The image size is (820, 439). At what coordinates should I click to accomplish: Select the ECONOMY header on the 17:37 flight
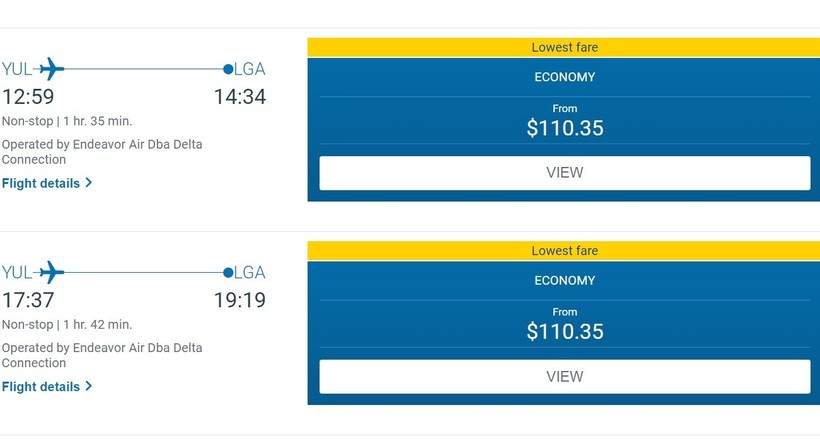(564, 280)
